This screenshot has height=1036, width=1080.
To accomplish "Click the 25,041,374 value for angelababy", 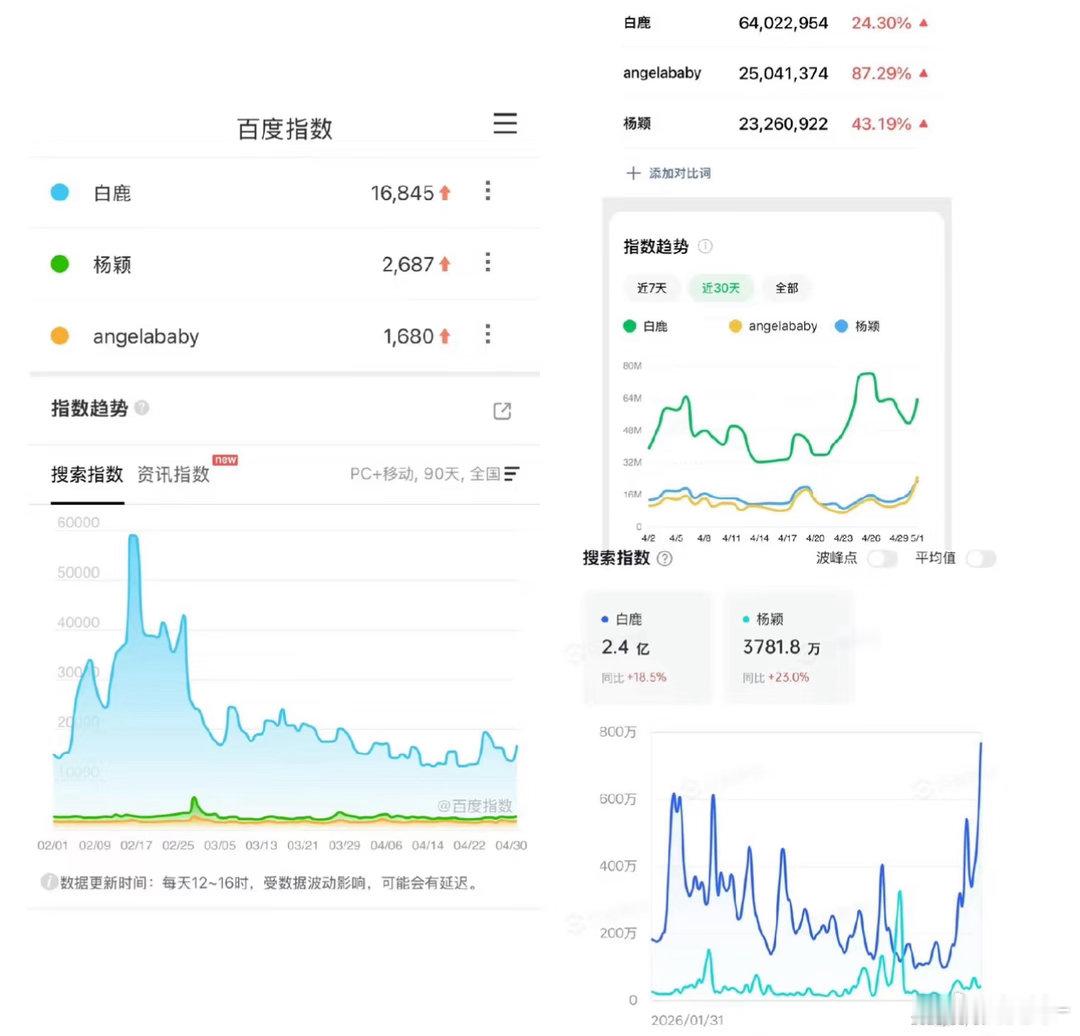I will 783,73.
